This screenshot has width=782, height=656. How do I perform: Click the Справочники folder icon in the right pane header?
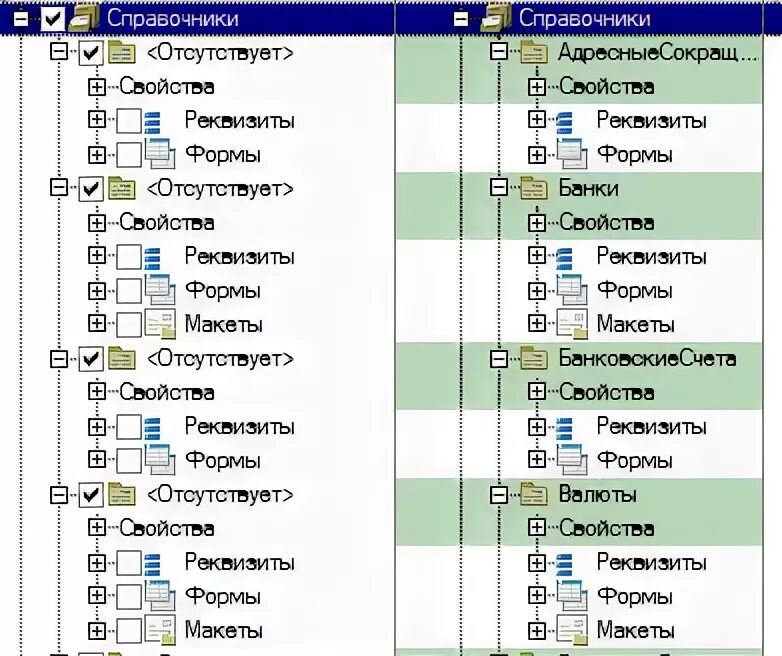pyautogui.click(x=496, y=18)
